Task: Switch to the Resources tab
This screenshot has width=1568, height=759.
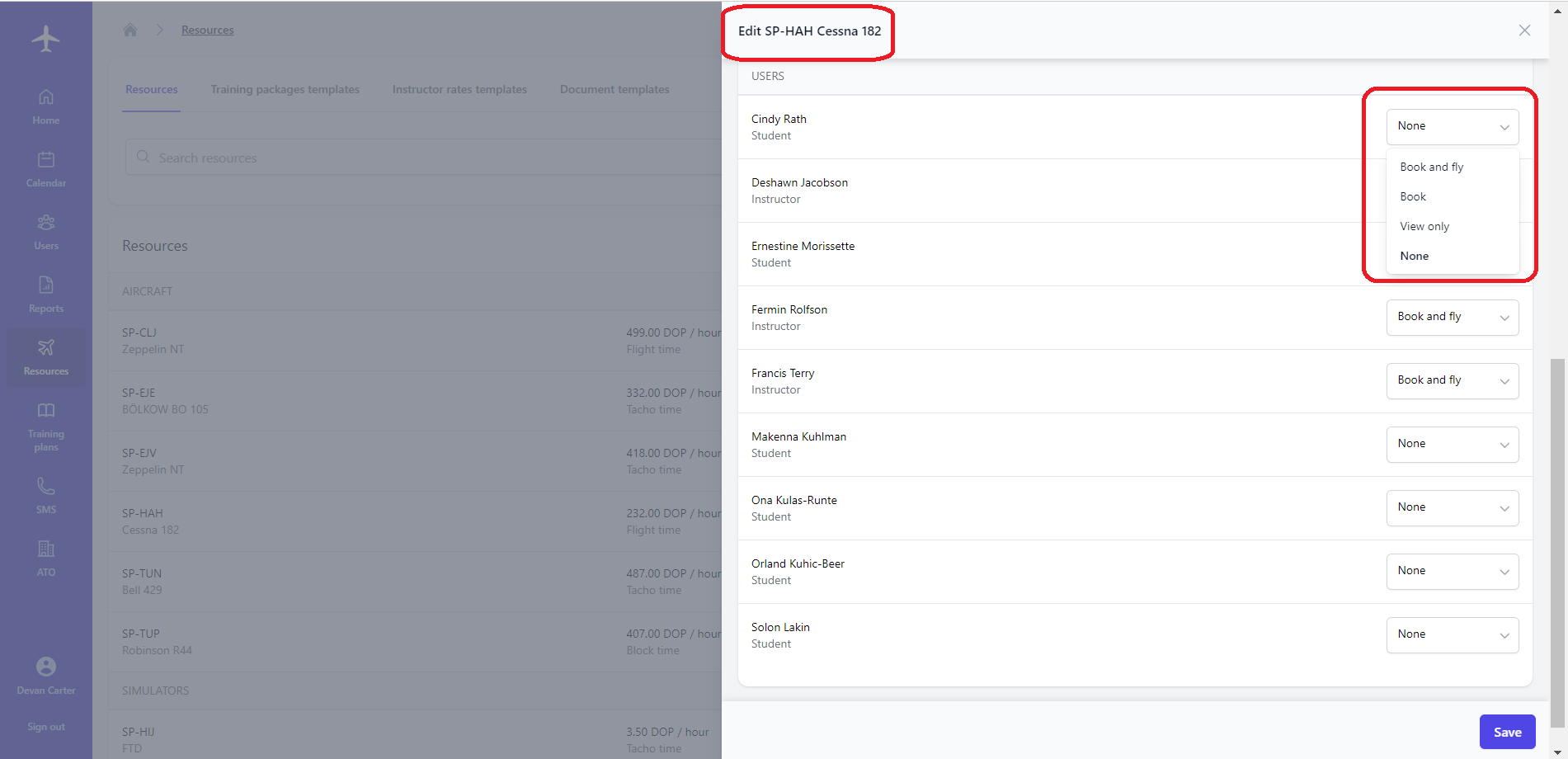Action: (x=152, y=89)
